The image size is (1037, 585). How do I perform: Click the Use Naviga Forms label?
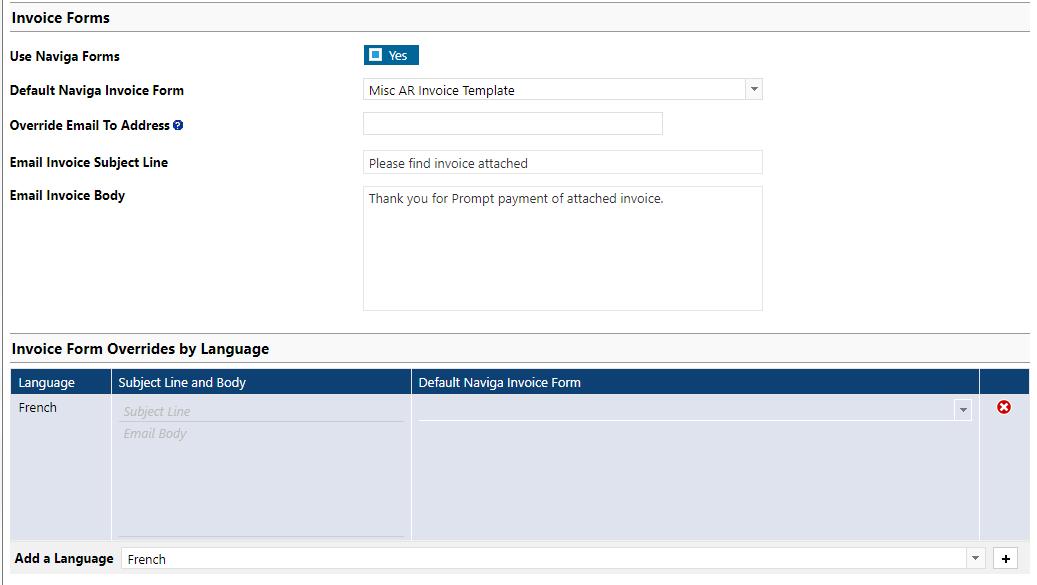click(64, 57)
